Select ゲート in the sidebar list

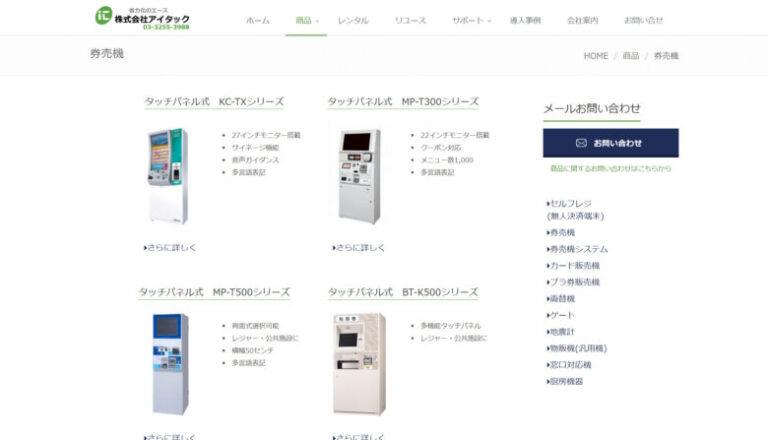(x=560, y=315)
